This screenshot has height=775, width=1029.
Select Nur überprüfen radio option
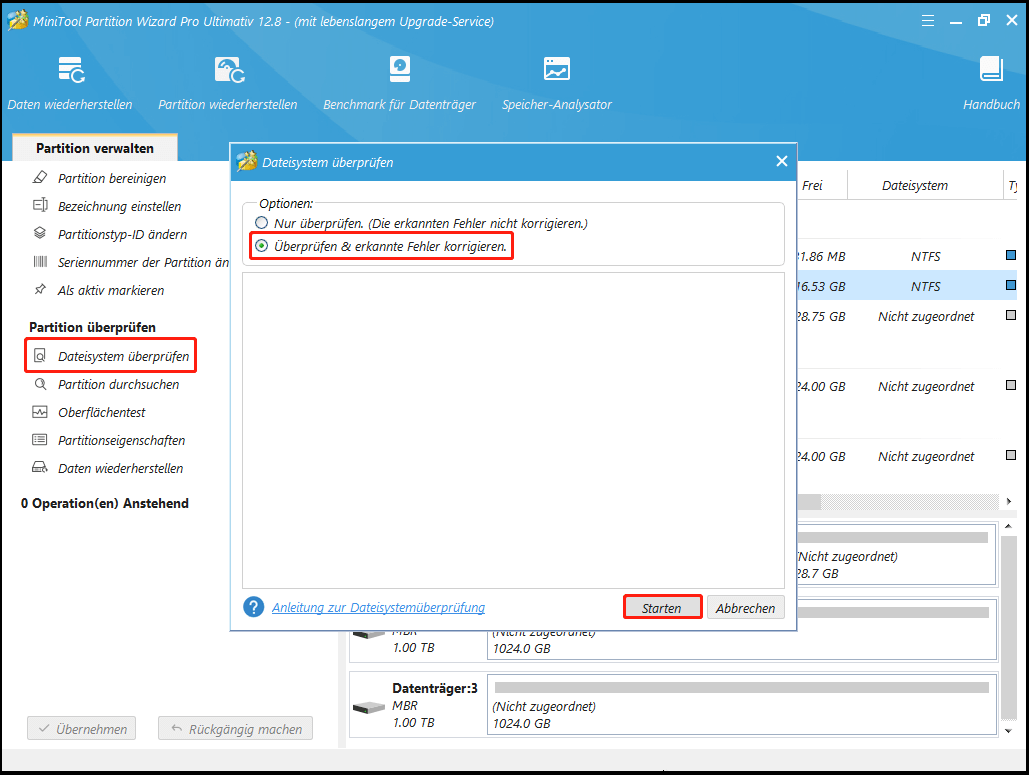coord(261,222)
